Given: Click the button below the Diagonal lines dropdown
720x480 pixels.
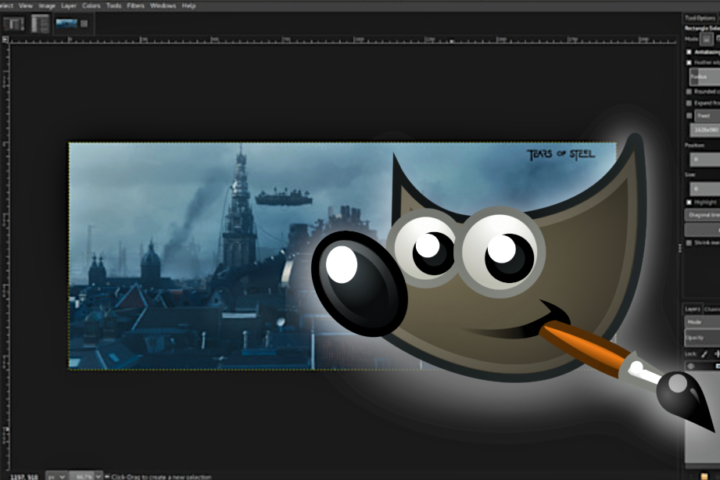Looking at the screenshot, I should point(703,230).
